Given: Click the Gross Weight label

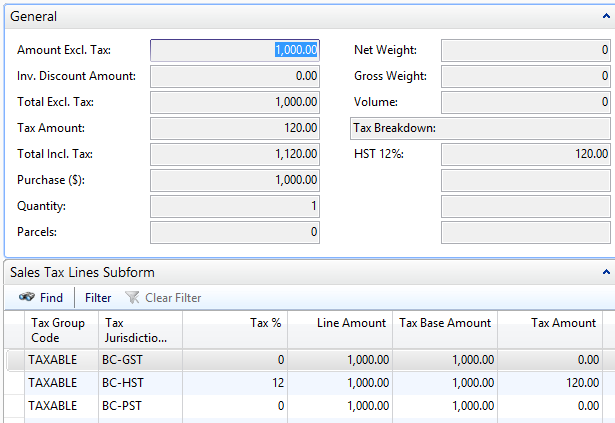Looking at the screenshot, I should point(390,76).
